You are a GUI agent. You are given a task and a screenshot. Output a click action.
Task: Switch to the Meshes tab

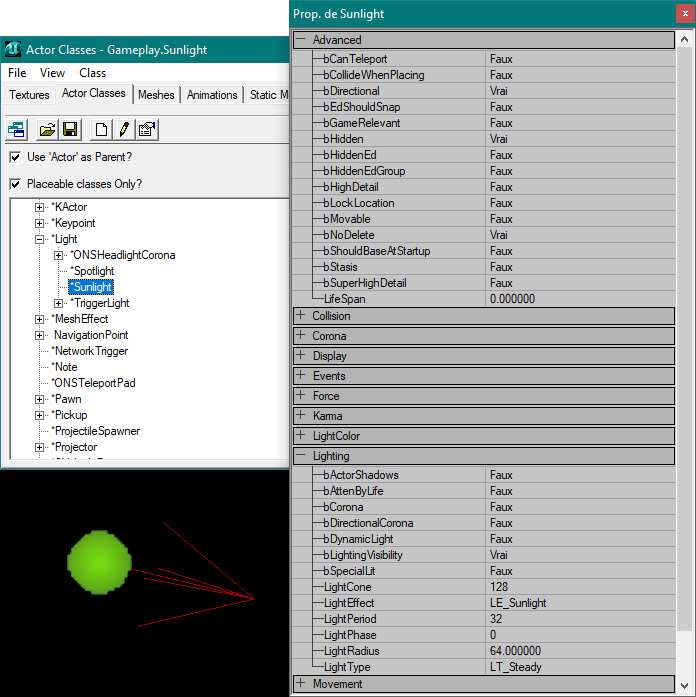pos(156,95)
